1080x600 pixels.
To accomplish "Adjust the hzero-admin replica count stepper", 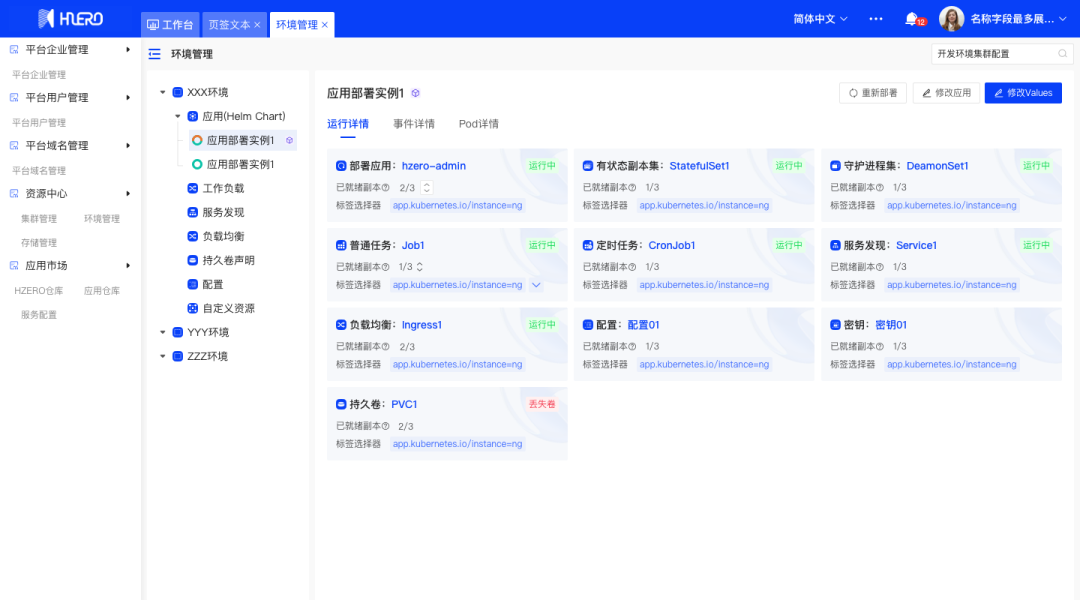I will [x=427, y=187].
